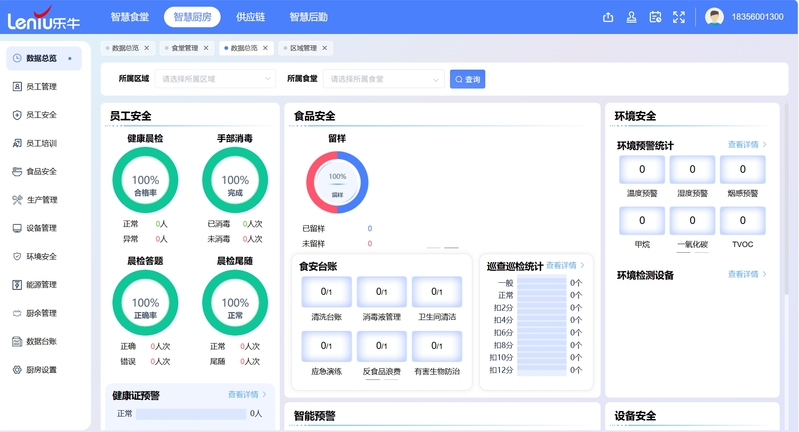The height and width of the screenshot is (432, 799).
Task: Select 设备管理 monitor icon in sidebar
Action: click(x=17, y=228)
